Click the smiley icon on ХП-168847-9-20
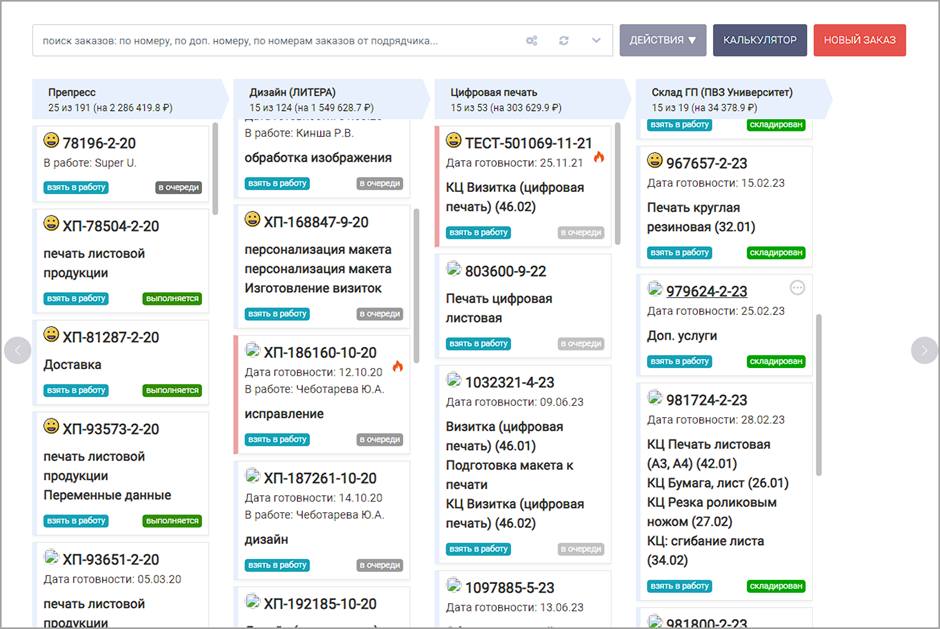Screen dimensions: 940x629 pyautogui.click(x=252, y=219)
